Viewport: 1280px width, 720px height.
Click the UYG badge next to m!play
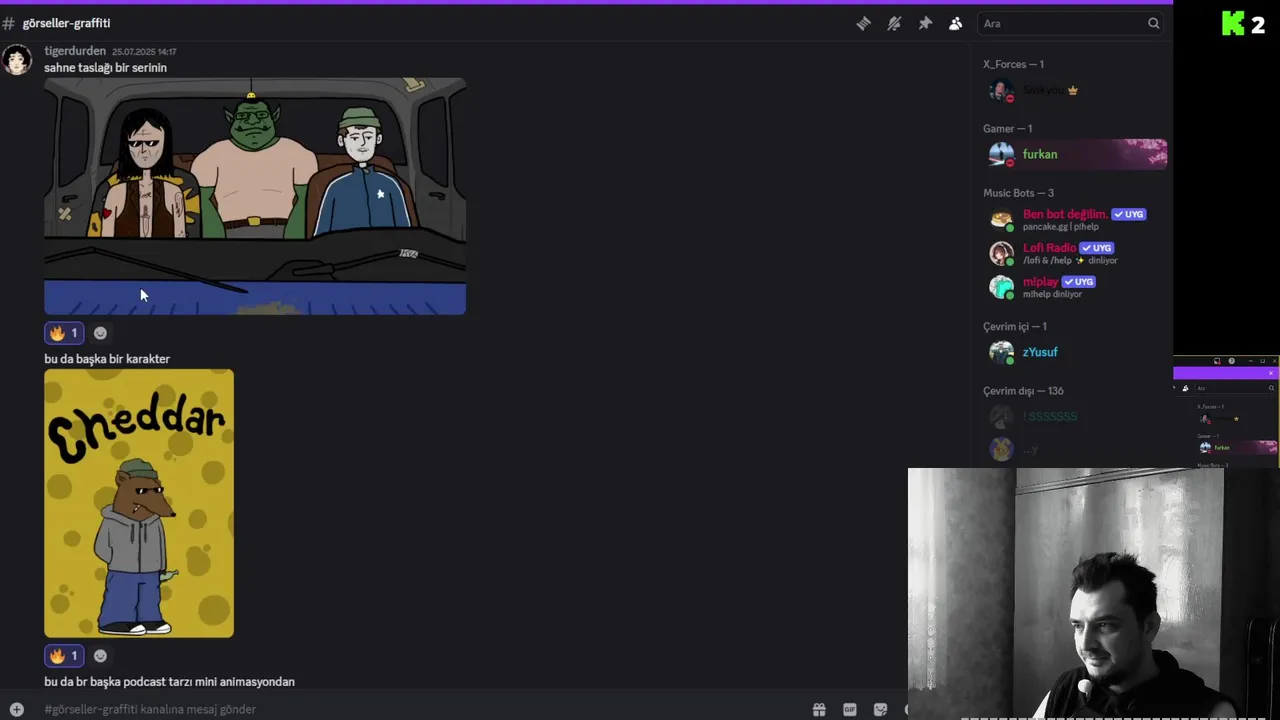[1079, 282]
